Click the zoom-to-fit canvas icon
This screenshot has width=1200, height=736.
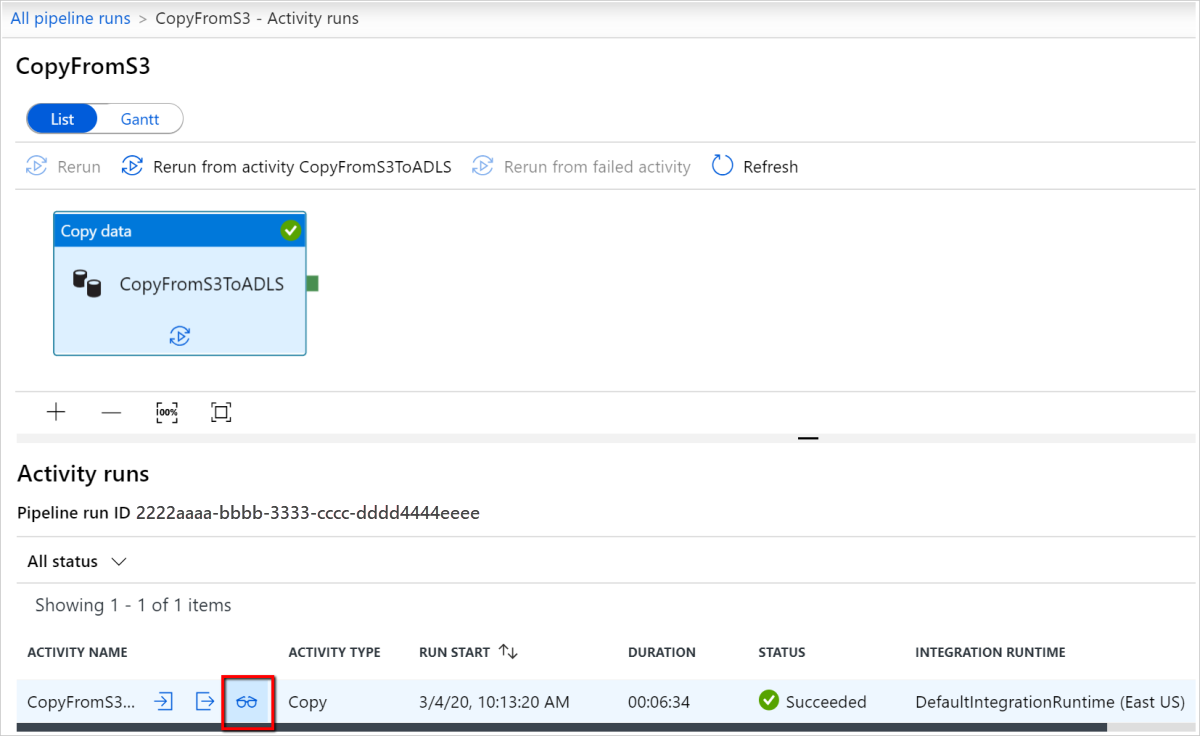point(220,411)
